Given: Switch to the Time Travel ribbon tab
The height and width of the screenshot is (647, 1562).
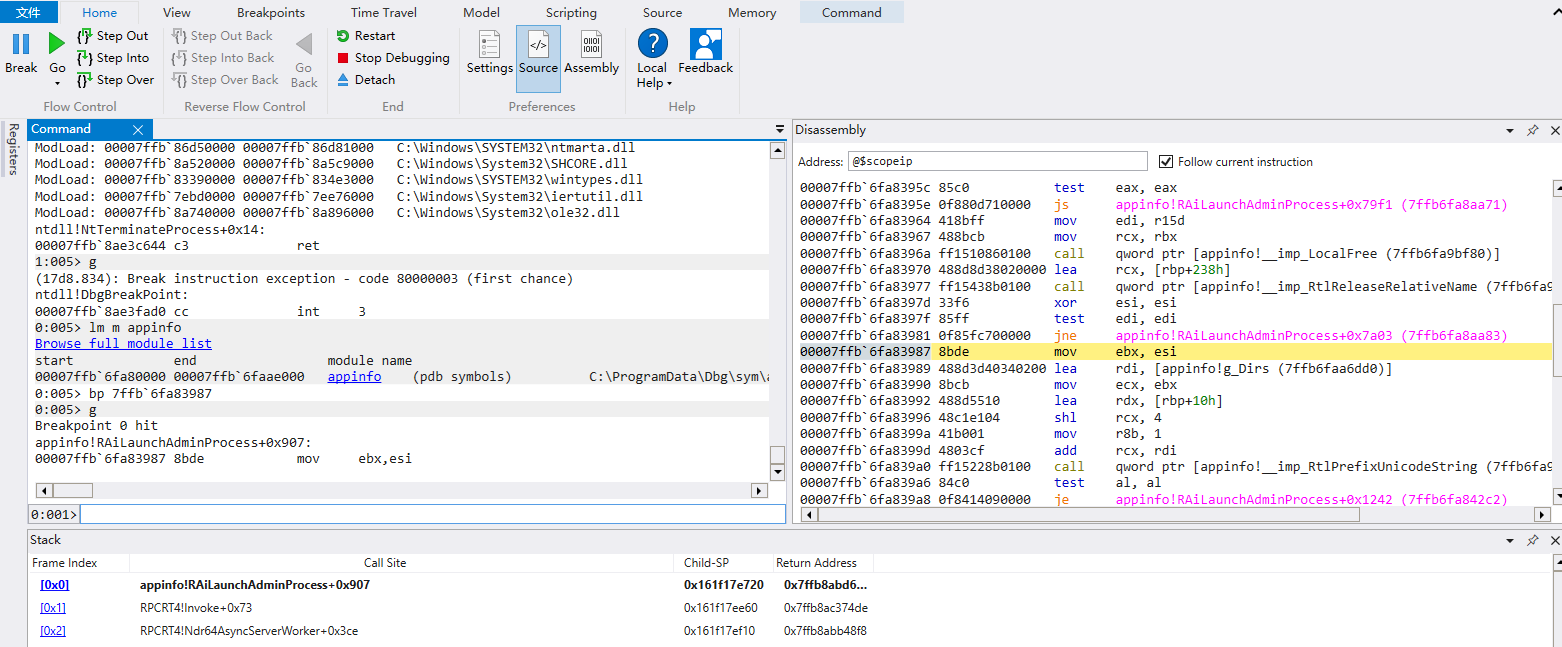Looking at the screenshot, I should [384, 13].
